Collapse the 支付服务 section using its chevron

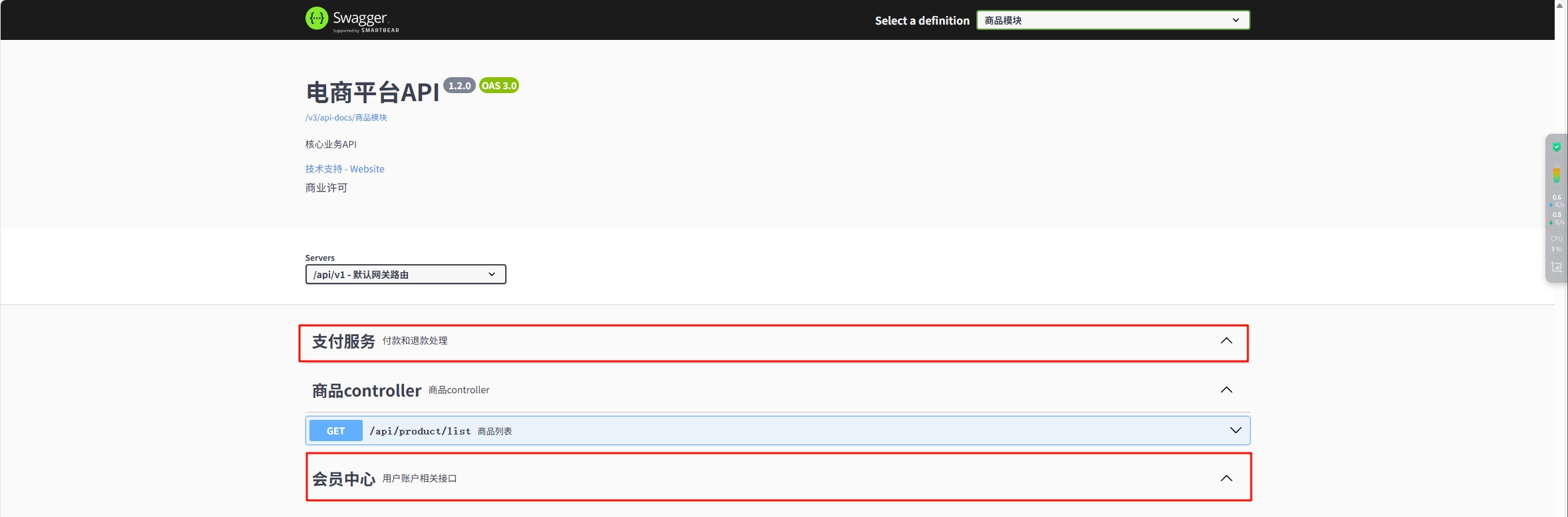pyautogui.click(x=1226, y=341)
